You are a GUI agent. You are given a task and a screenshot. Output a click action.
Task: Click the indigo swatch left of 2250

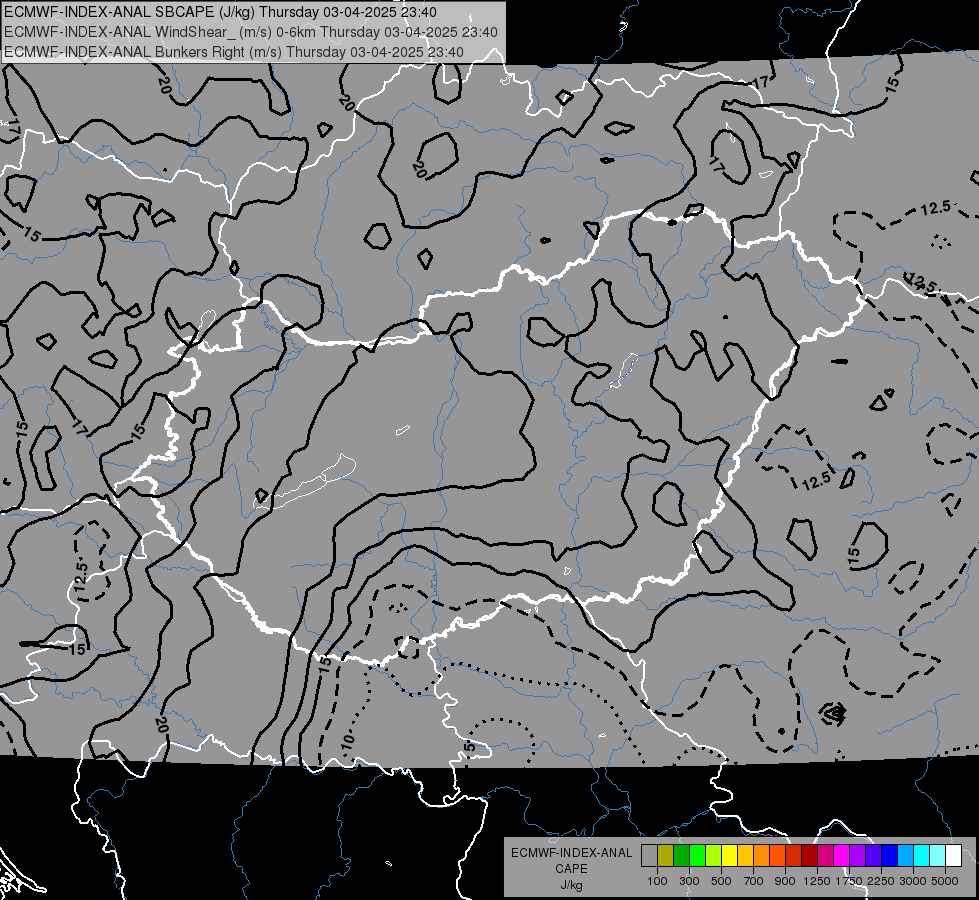pos(873,856)
